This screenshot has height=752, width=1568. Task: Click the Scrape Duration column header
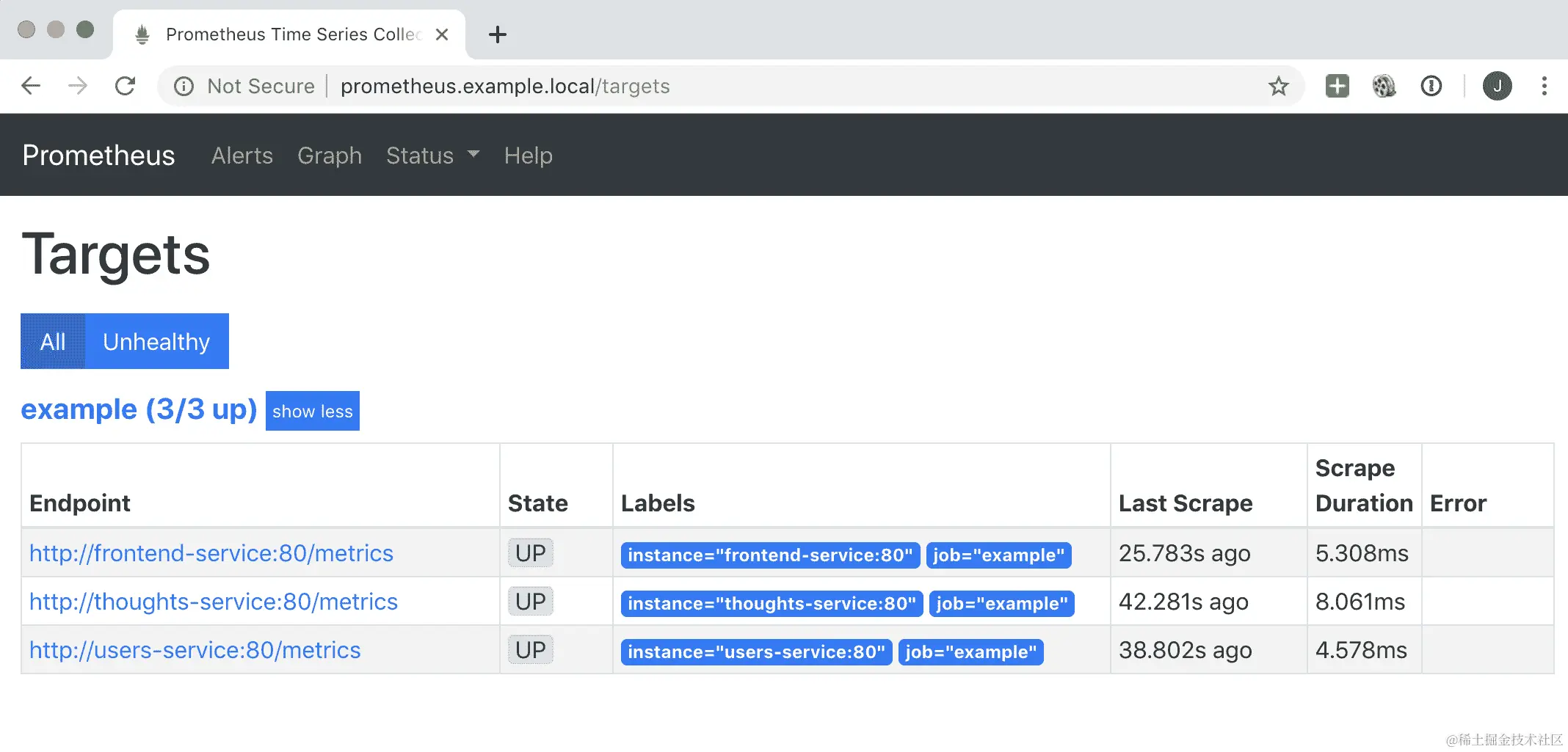(1364, 486)
